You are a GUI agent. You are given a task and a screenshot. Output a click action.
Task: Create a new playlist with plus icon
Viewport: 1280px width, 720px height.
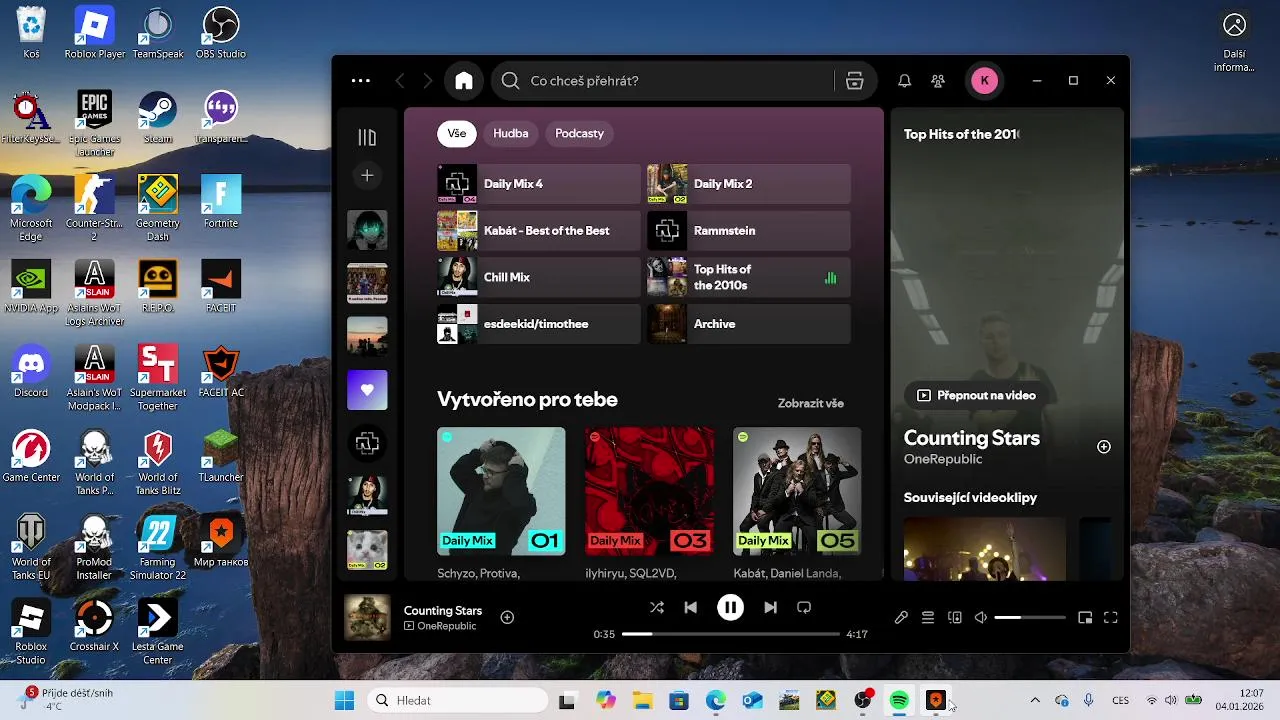tap(367, 175)
